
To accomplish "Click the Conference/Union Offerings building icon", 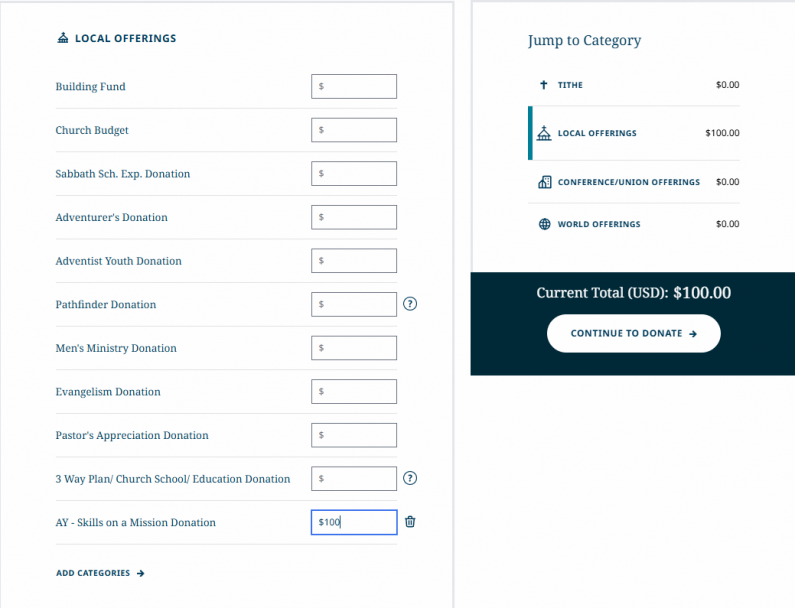I will (544, 182).
